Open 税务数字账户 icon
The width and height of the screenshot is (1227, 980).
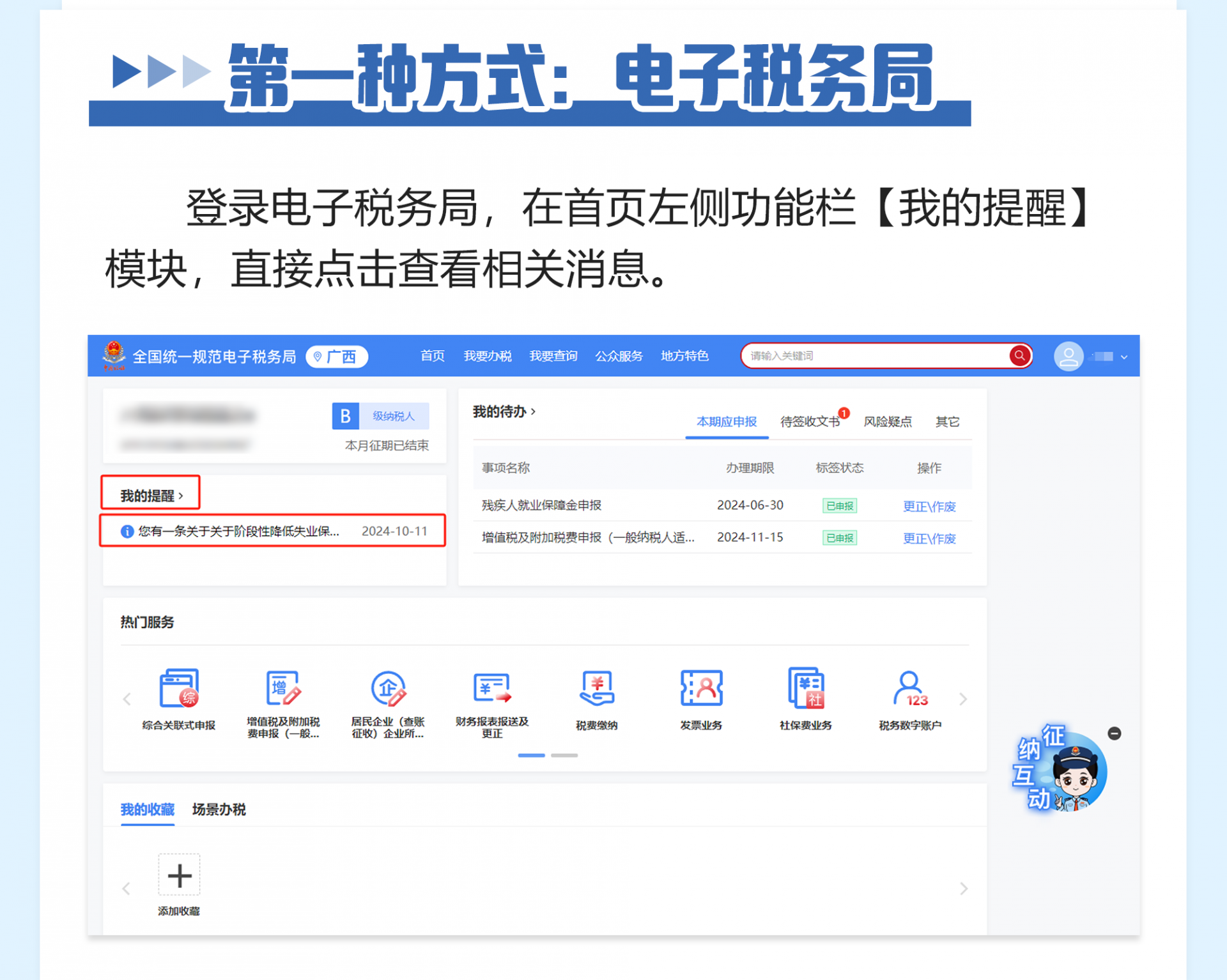[909, 688]
